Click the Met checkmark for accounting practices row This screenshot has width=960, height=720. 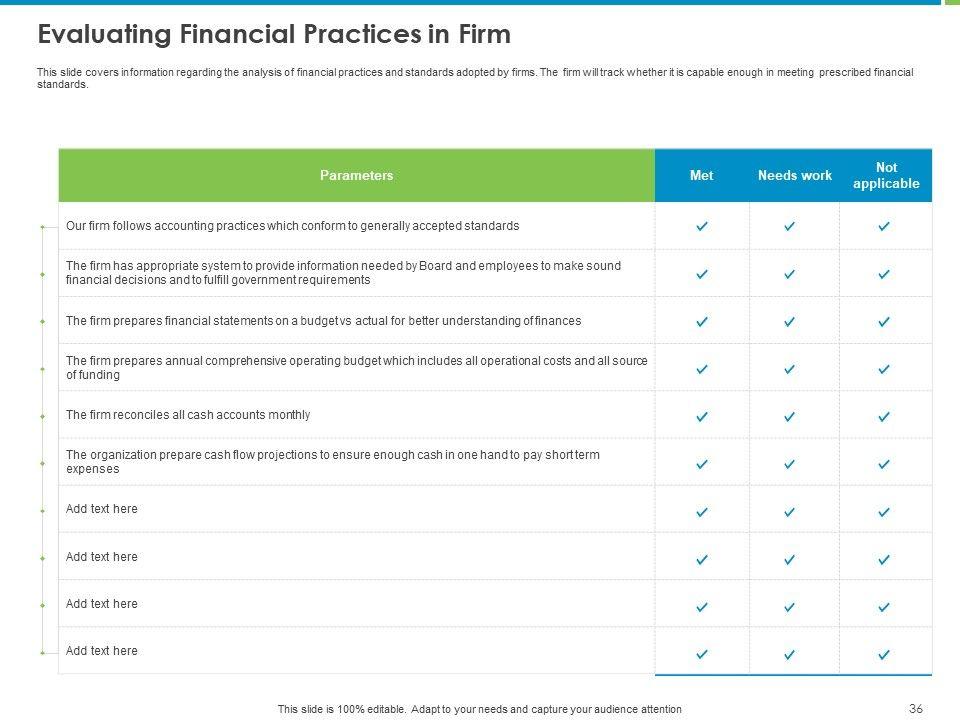click(x=702, y=227)
